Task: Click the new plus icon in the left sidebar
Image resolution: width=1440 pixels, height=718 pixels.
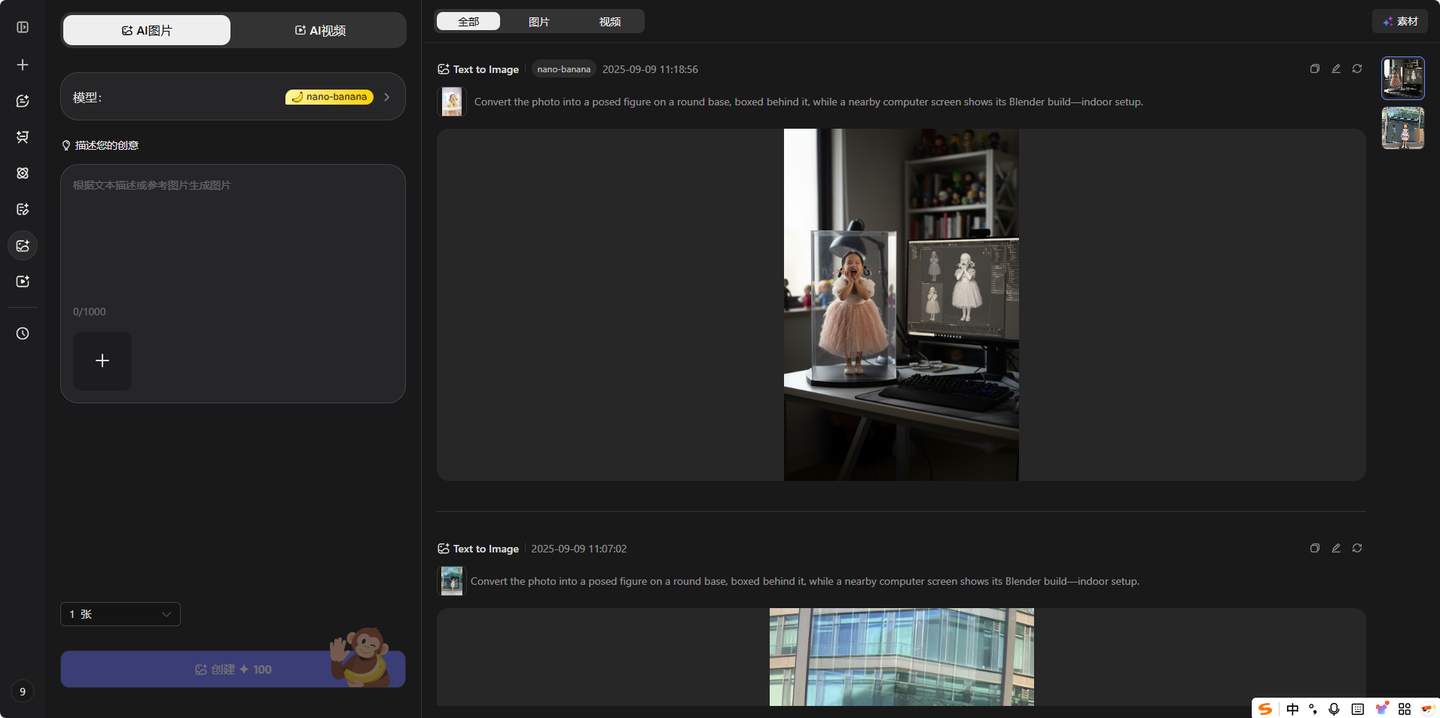Action: point(23,65)
